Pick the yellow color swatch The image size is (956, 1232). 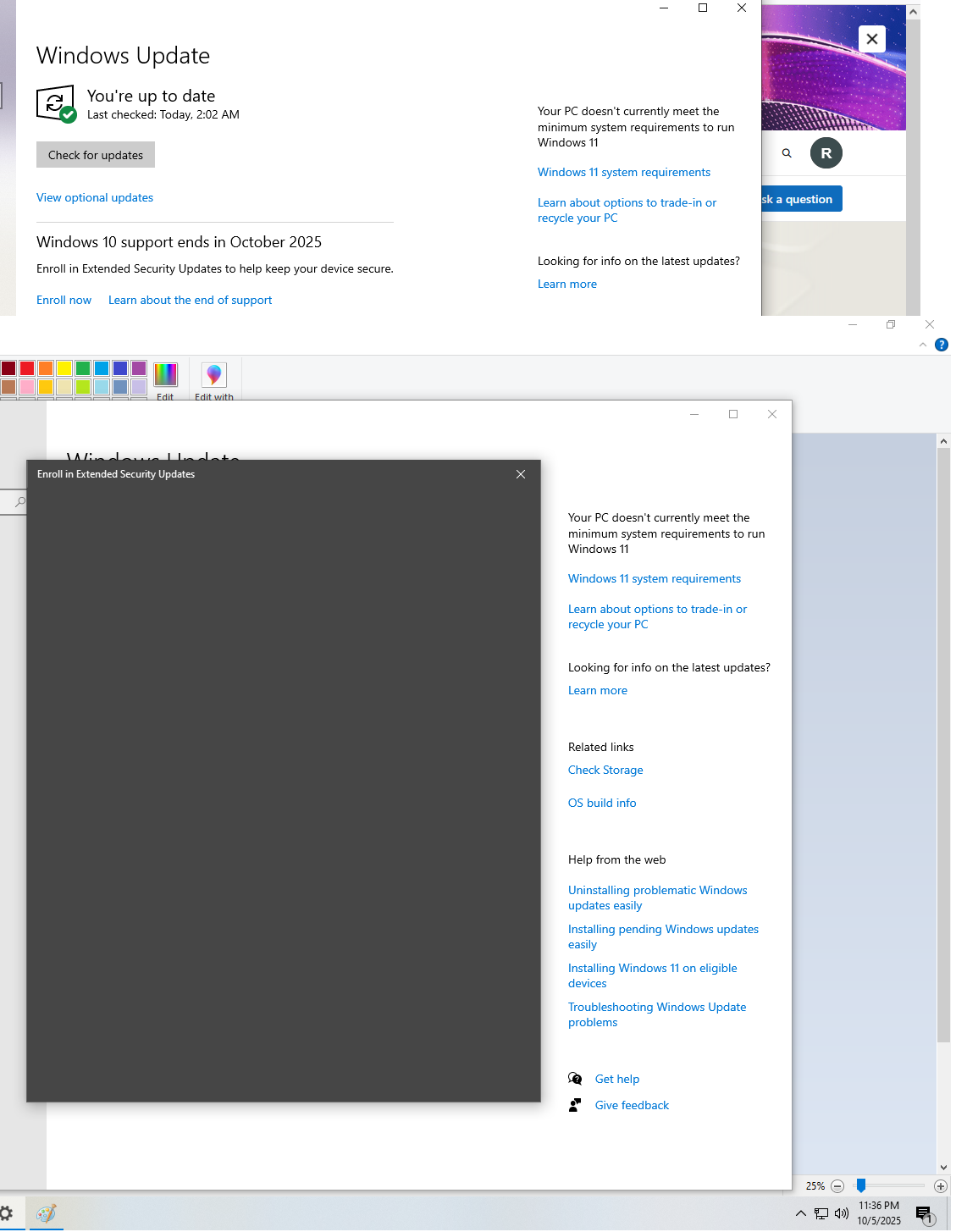pos(64,367)
